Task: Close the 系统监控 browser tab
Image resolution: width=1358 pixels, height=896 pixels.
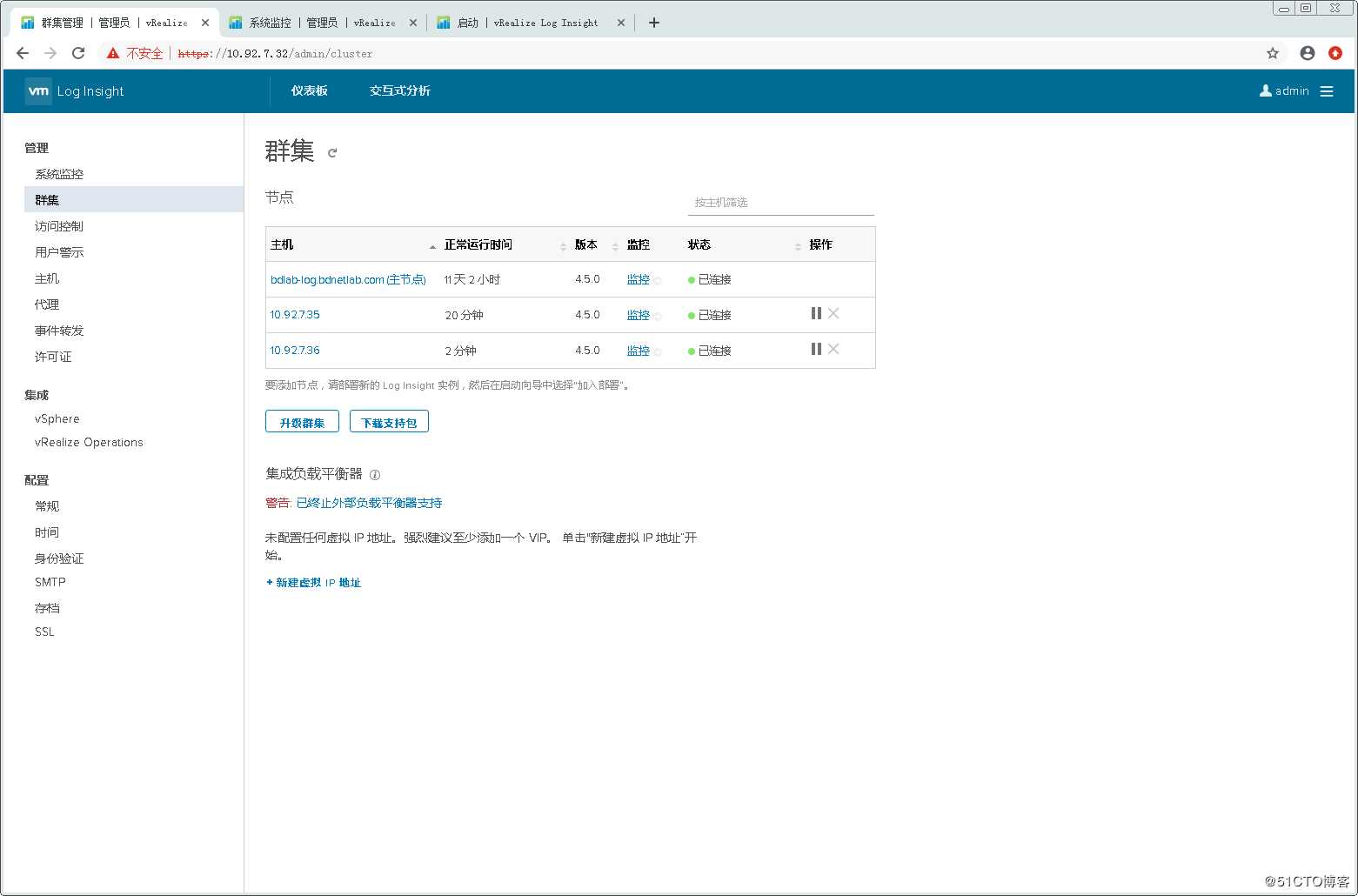Action: tap(413, 23)
